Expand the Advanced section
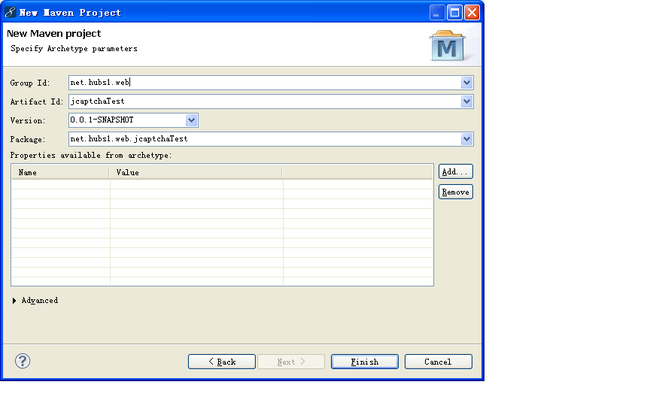Screen dimensions: 650x406 (14, 300)
